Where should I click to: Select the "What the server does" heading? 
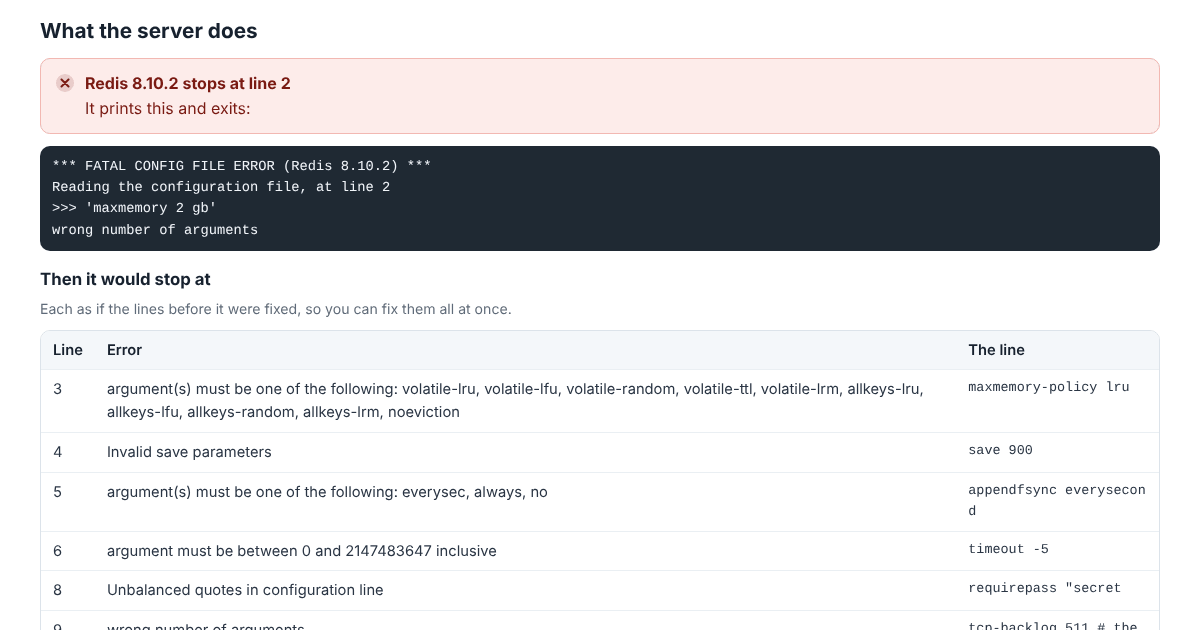click(x=149, y=31)
